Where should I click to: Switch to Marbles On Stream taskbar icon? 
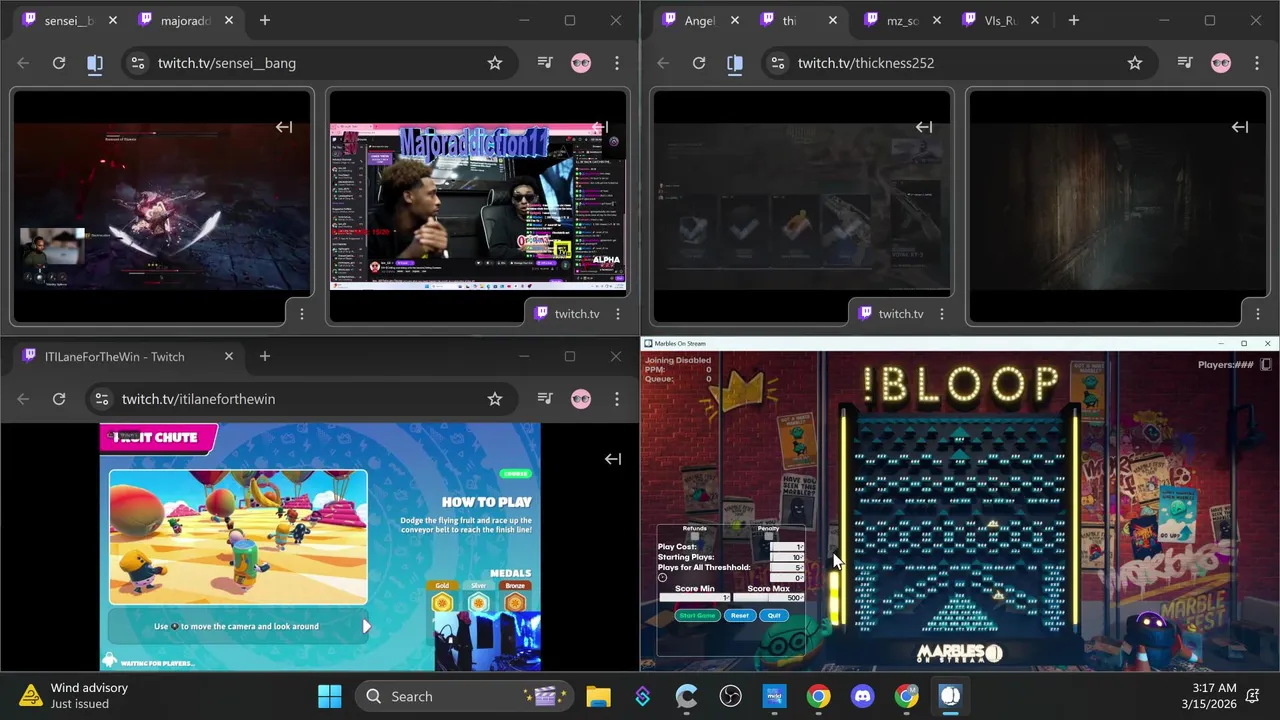pos(950,696)
